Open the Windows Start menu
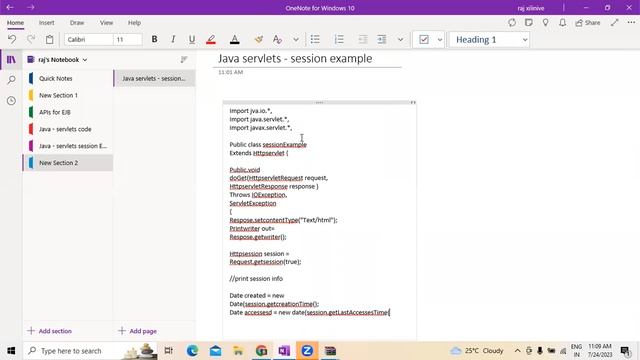Image resolution: width=640 pixels, height=360 pixels. coord(11,351)
